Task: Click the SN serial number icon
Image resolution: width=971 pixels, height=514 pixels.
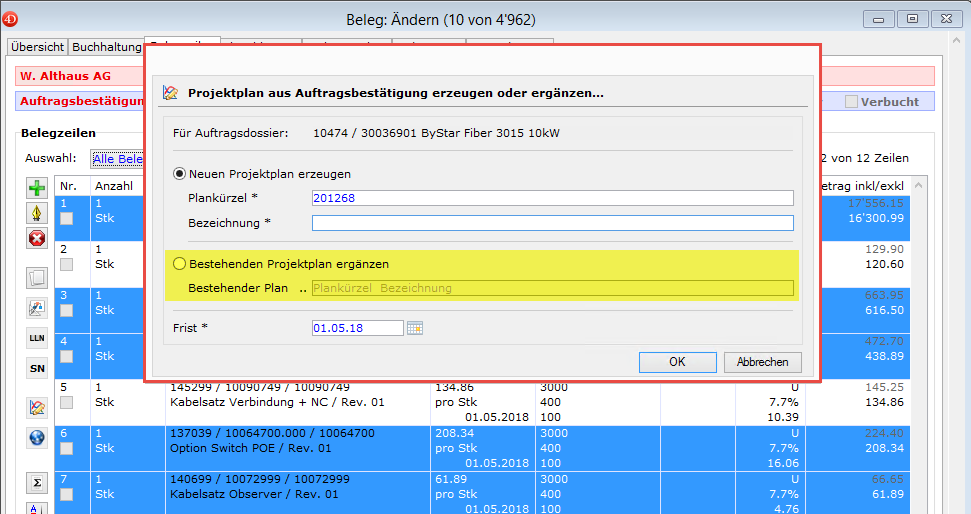Action: (37, 368)
